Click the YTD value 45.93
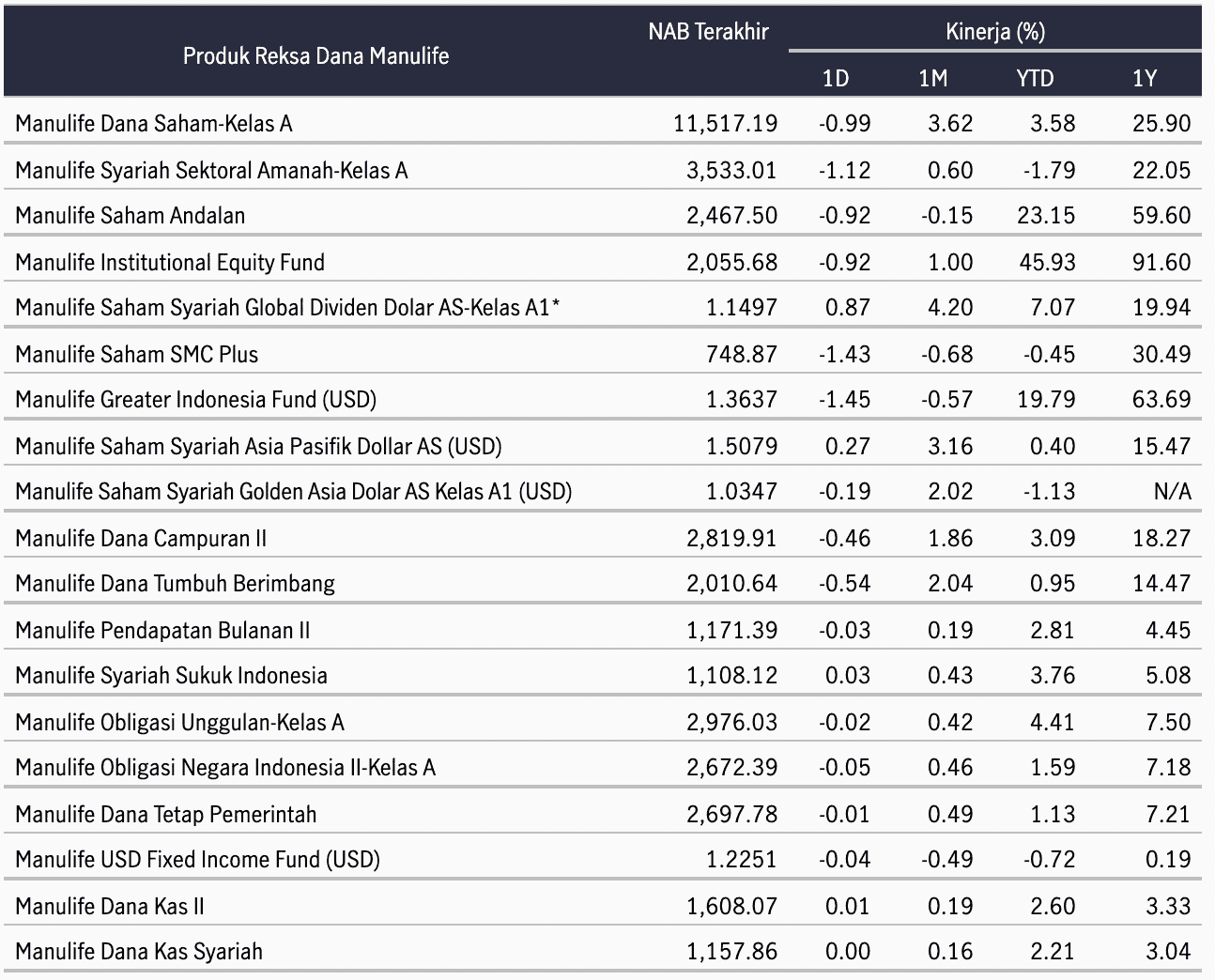The height and width of the screenshot is (980, 1215). [x=1047, y=262]
